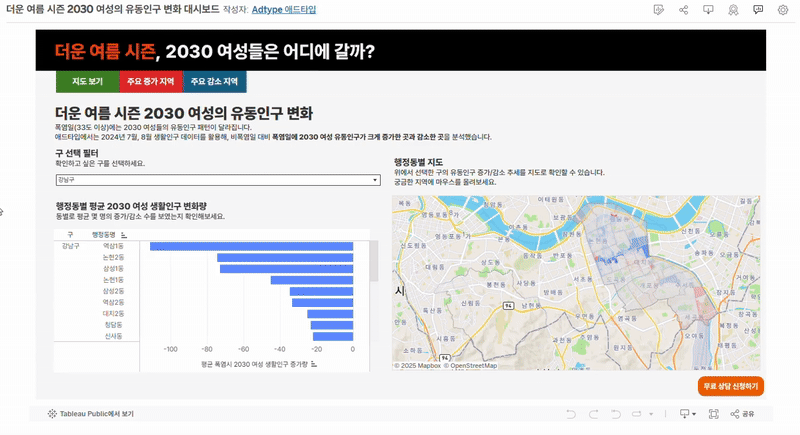The height and width of the screenshot is (435, 800).
Task: Click the award ribbon icon in top header
Action: (x=733, y=10)
